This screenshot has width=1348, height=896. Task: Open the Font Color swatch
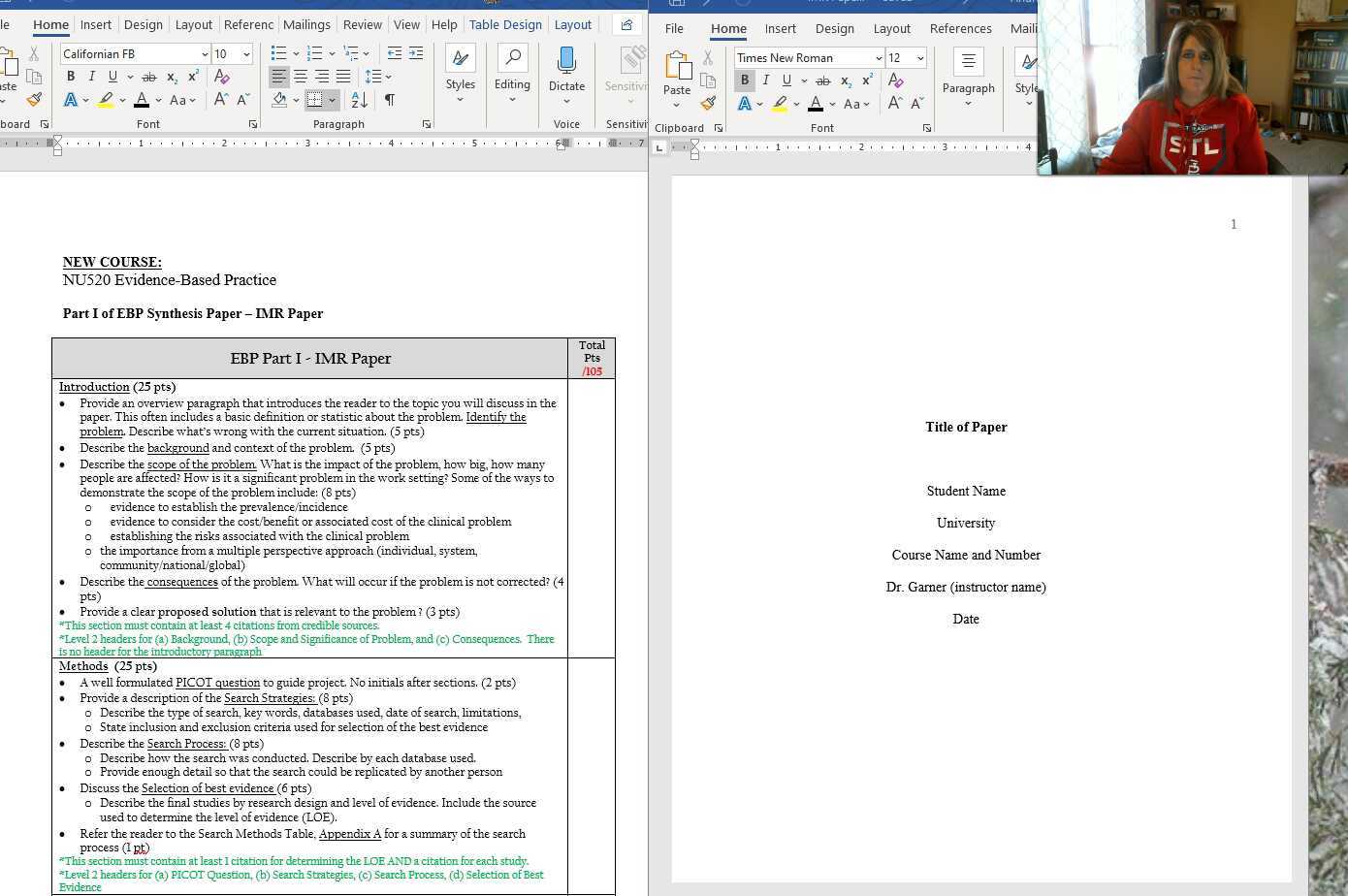(142, 100)
